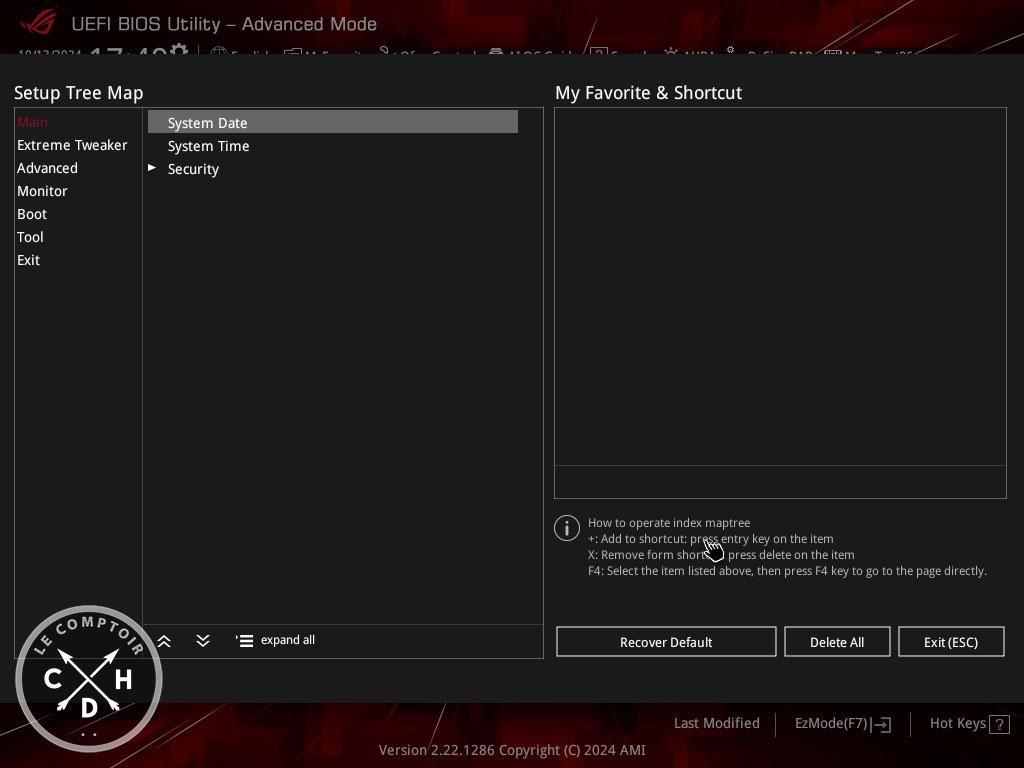Viewport: 1024px width, 768px height.
Task: Click the Delete All button
Action: [837, 642]
